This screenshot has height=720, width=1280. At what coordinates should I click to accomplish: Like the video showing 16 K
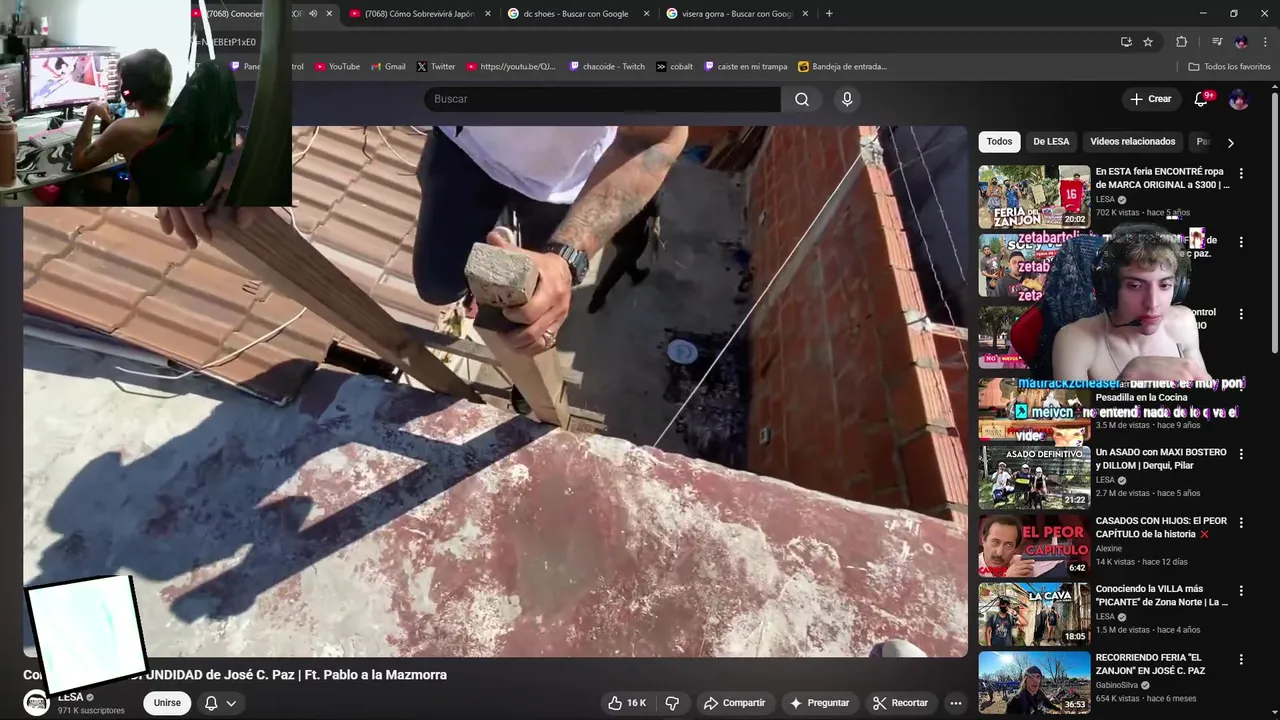[627, 703]
